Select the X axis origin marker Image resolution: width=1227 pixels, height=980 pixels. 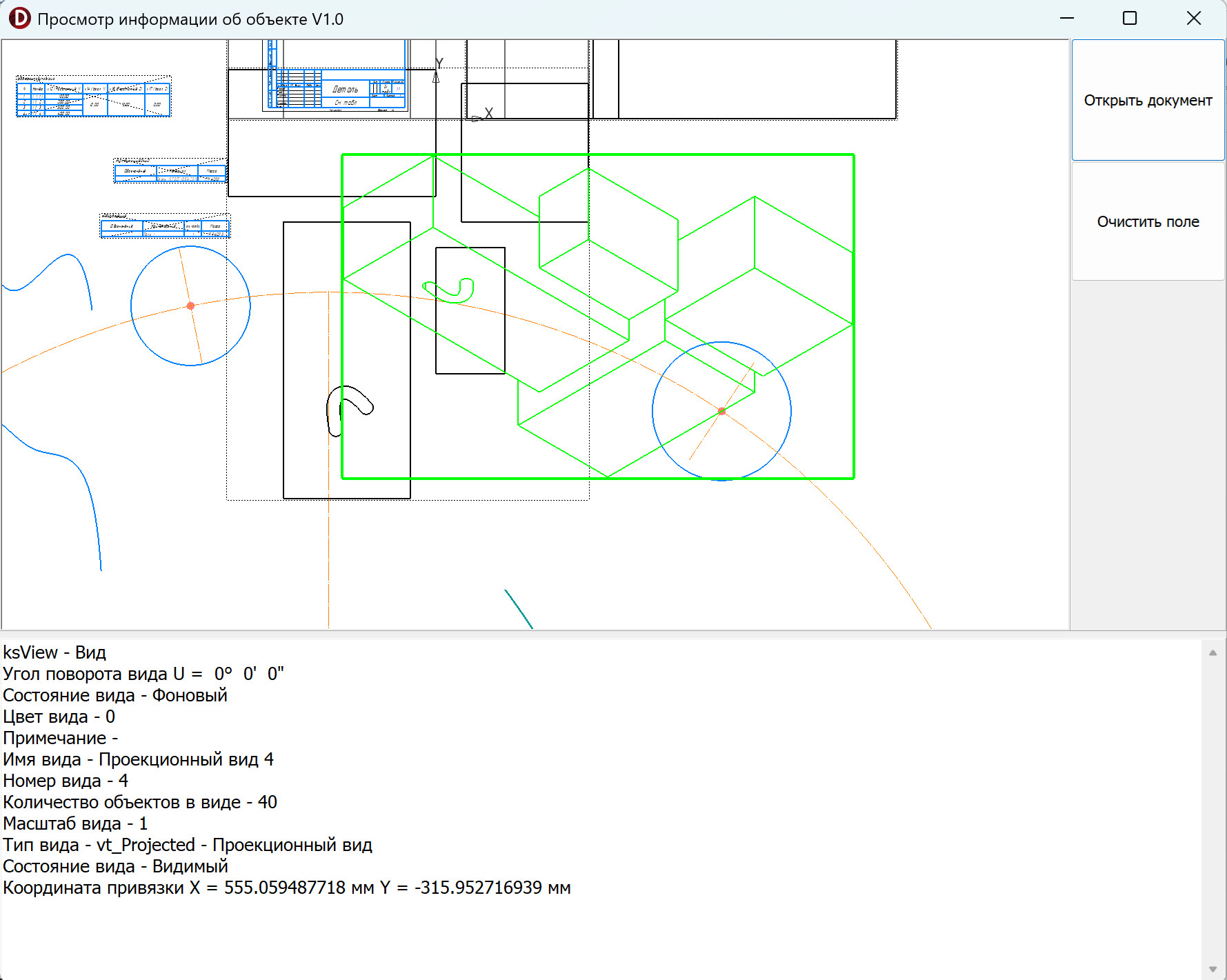point(476,119)
